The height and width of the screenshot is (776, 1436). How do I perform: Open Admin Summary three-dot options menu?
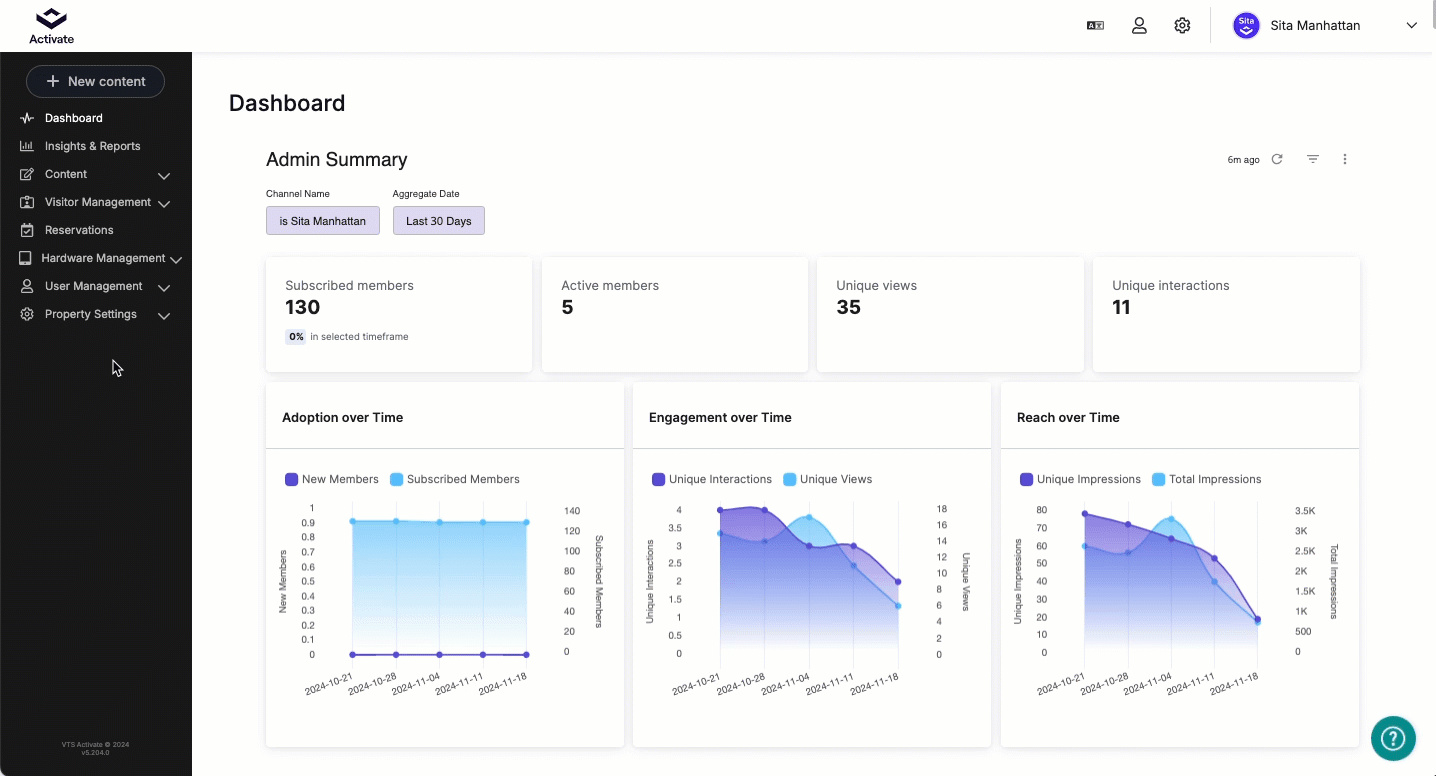pos(1345,159)
